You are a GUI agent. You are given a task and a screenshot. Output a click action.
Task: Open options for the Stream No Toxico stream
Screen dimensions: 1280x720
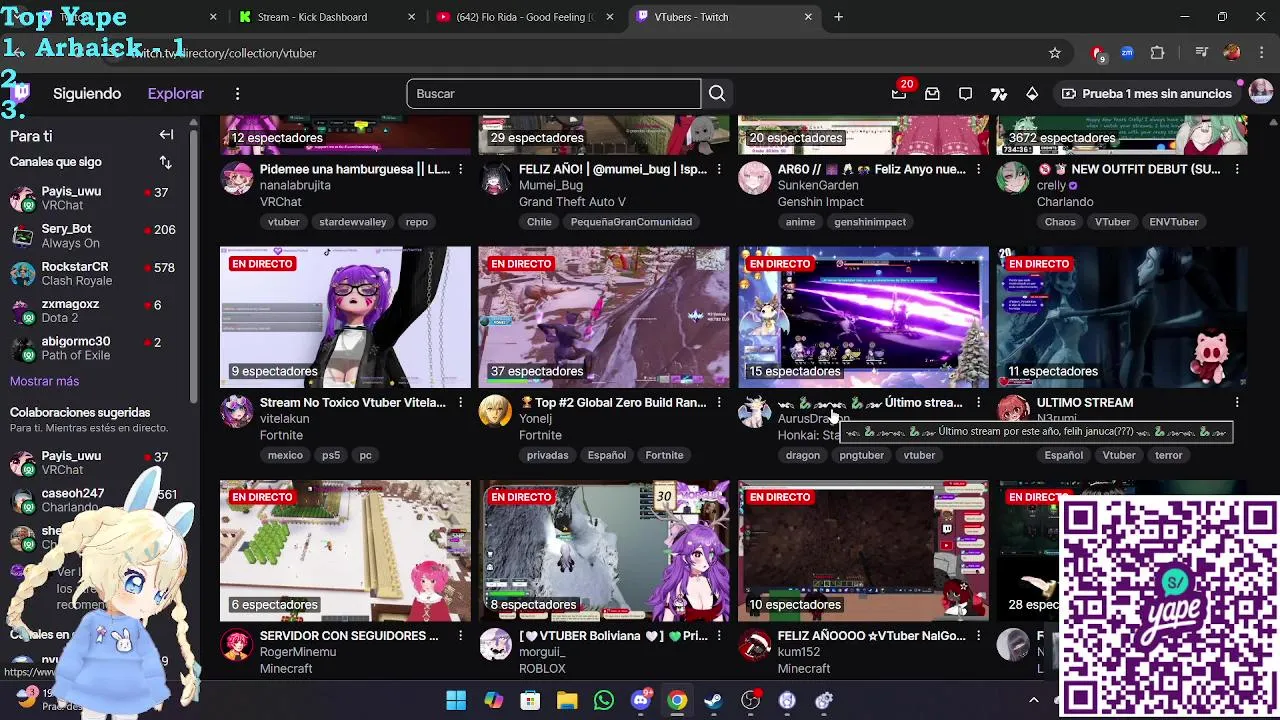pyautogui.click(x=460, y=402)
